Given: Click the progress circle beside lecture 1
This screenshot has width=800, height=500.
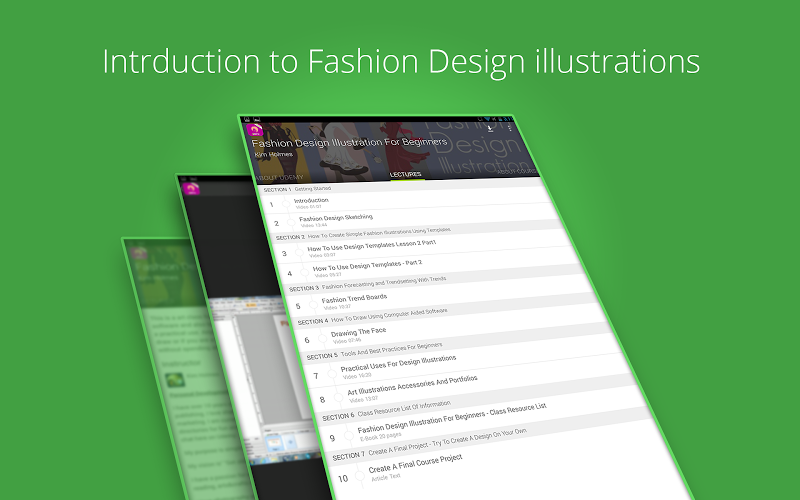Looking at the screenshot, I should coord(286,204).
